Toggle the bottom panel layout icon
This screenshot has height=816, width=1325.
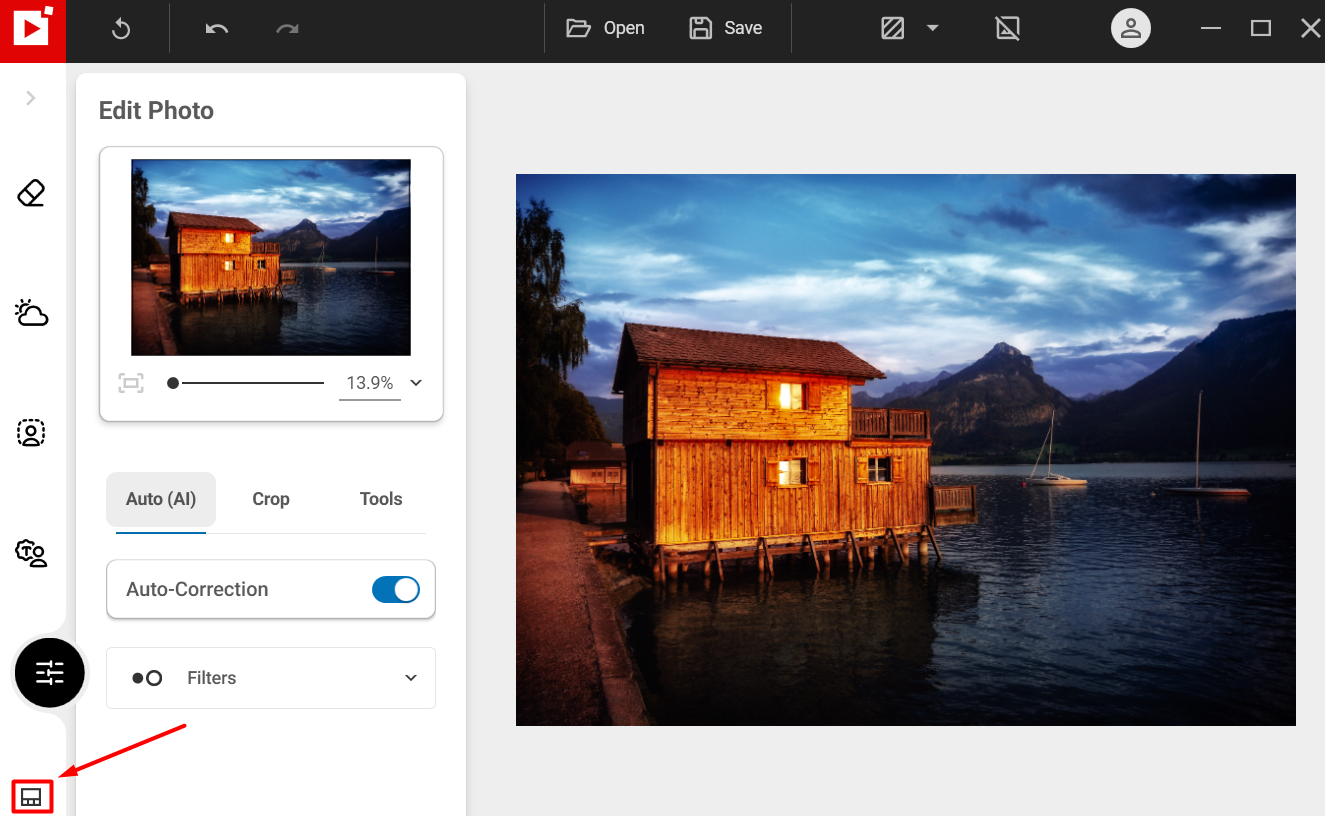[x=31, y=797]
